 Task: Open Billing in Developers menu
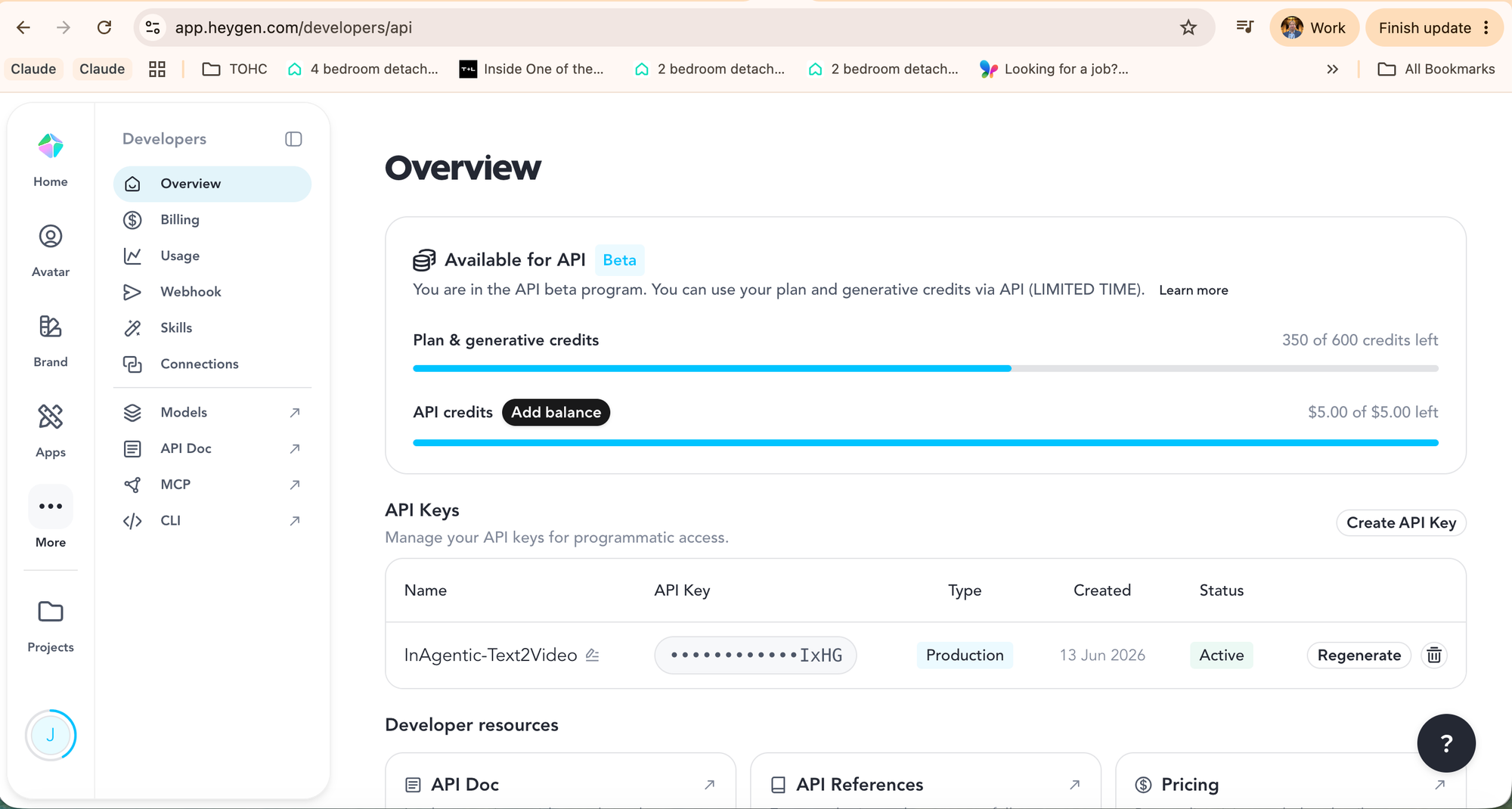click(x=212, y=220)
